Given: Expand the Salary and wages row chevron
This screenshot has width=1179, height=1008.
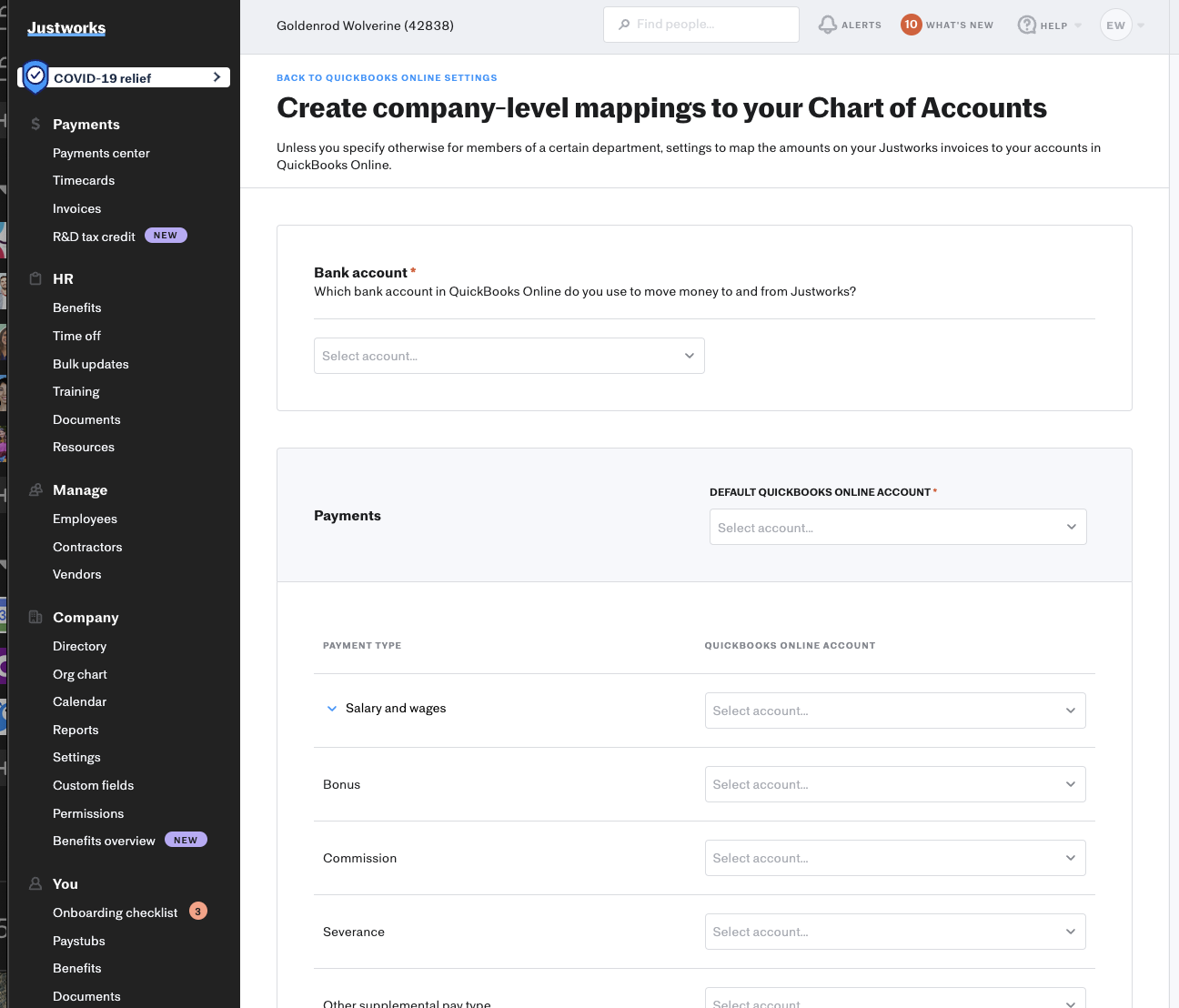Looking at the screenshot, I should point(332,709).
